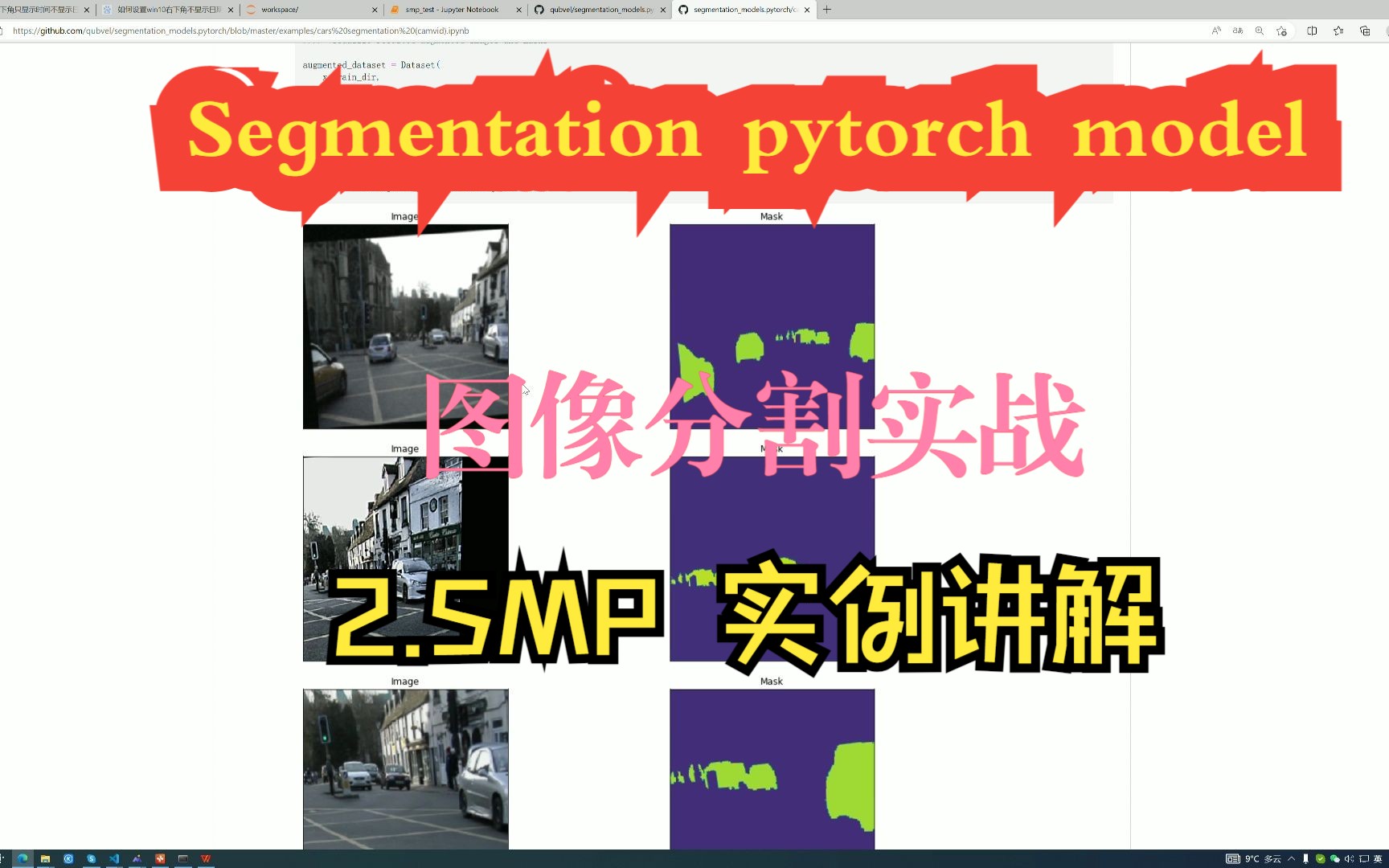
Task: Switch to smp_test Jupyter Notebook tab
Action: (x=456, y=10)
